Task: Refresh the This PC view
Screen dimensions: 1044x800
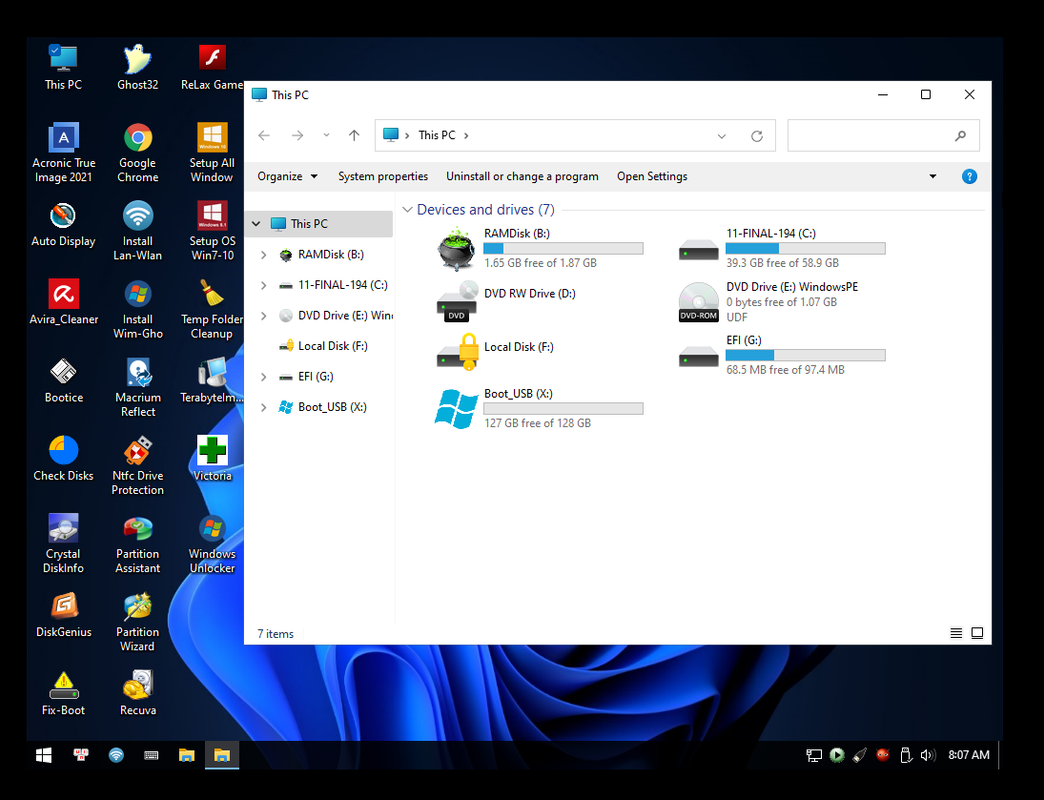Action: point(757,136)
